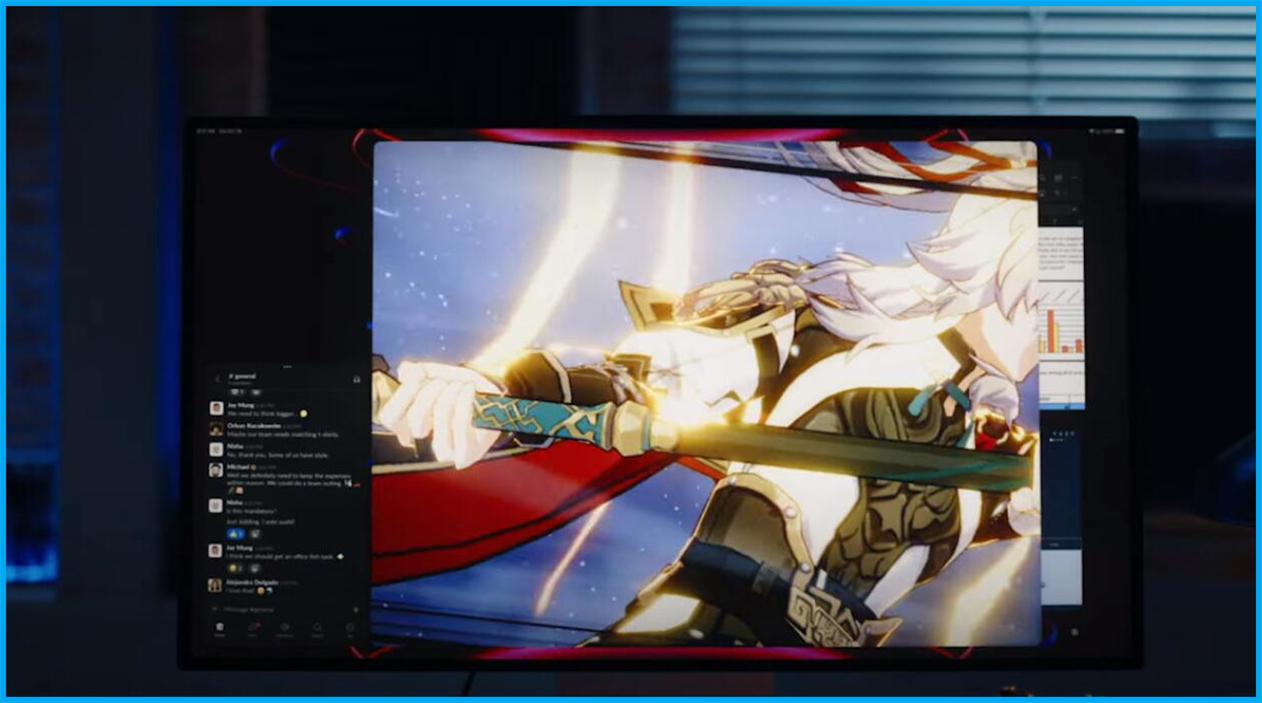Tap the back arrow beside #general
This screenshot has width=1262, height=703.
coord(217,379)
